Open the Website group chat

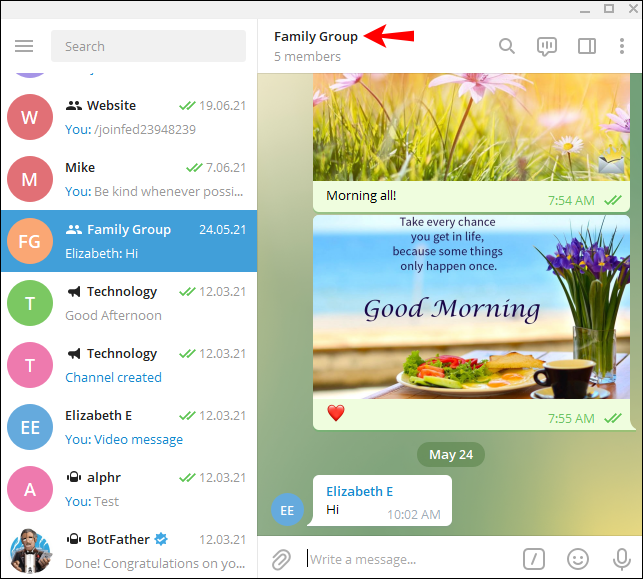128,117
